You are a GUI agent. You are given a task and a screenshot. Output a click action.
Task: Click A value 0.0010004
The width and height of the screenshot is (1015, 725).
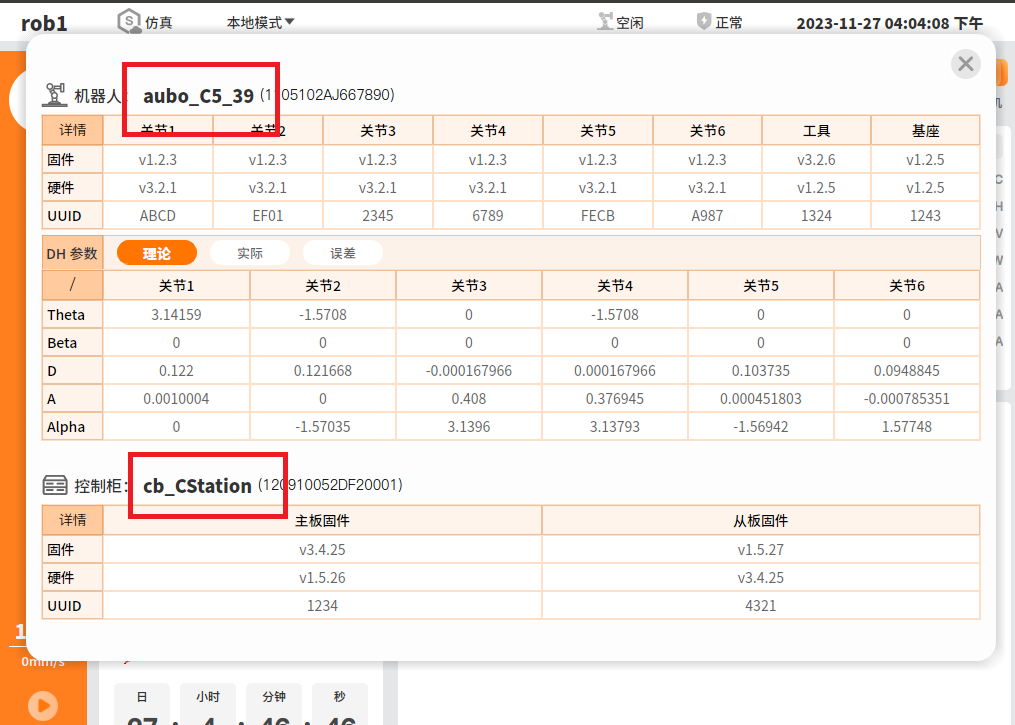tap(176, 399)
